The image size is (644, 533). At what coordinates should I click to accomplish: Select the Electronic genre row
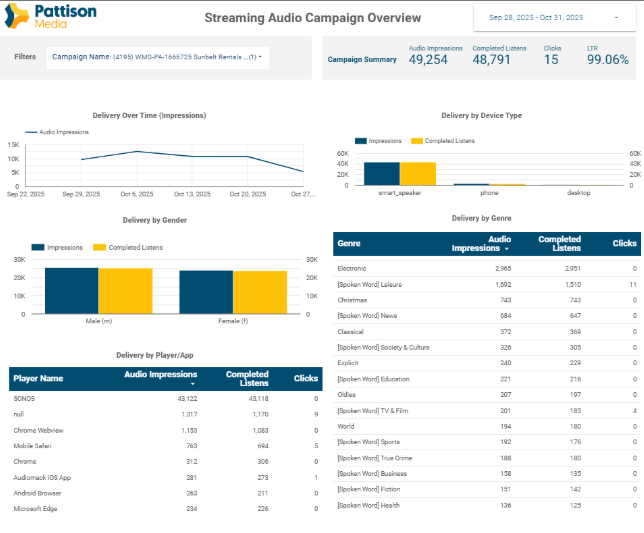tap(487, 269)
